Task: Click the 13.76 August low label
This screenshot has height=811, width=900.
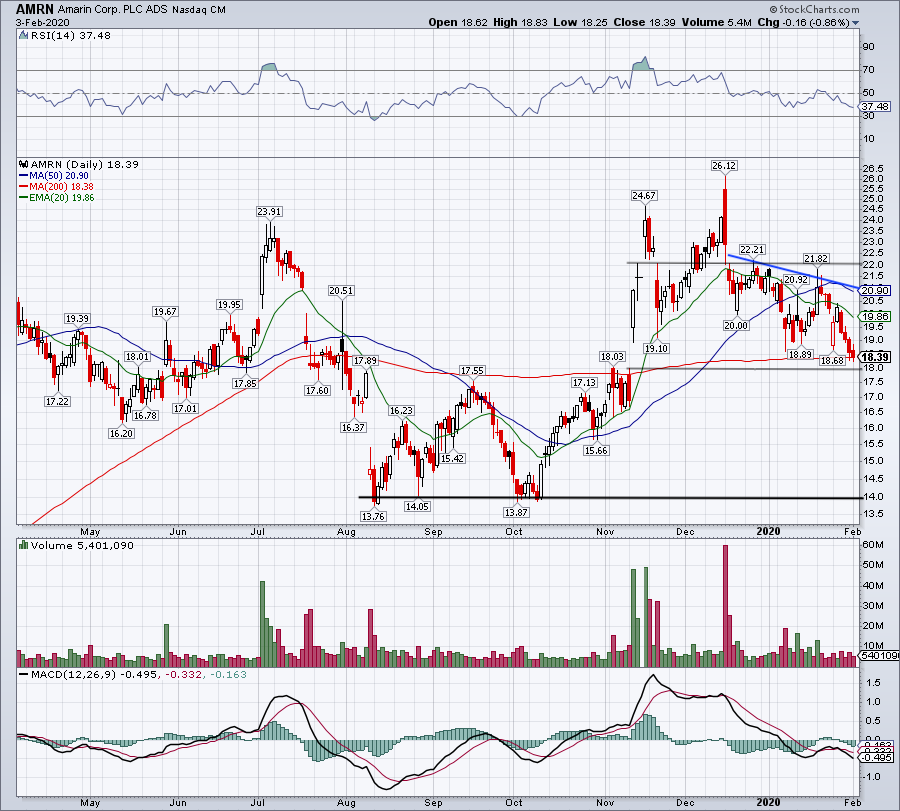Action: (x=373, y=516)
